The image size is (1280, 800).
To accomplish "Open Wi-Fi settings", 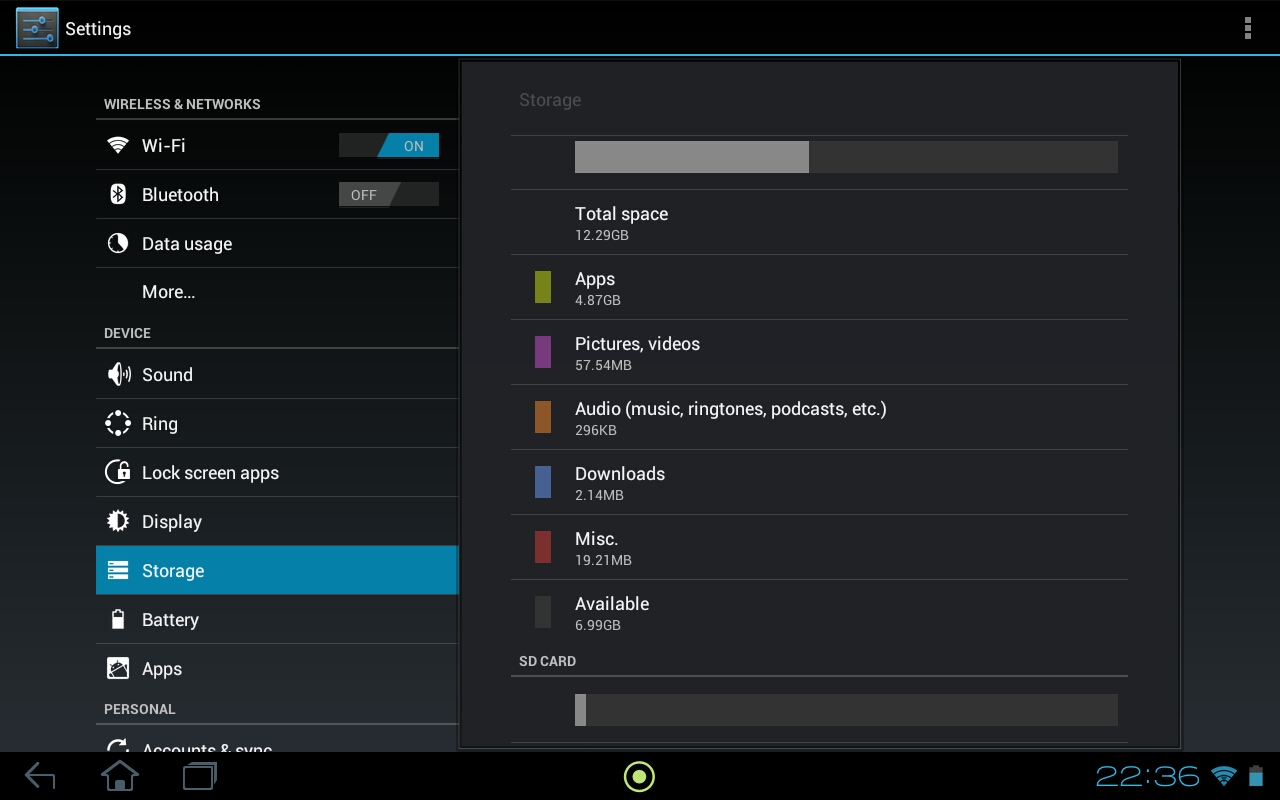I will (277, 145).
